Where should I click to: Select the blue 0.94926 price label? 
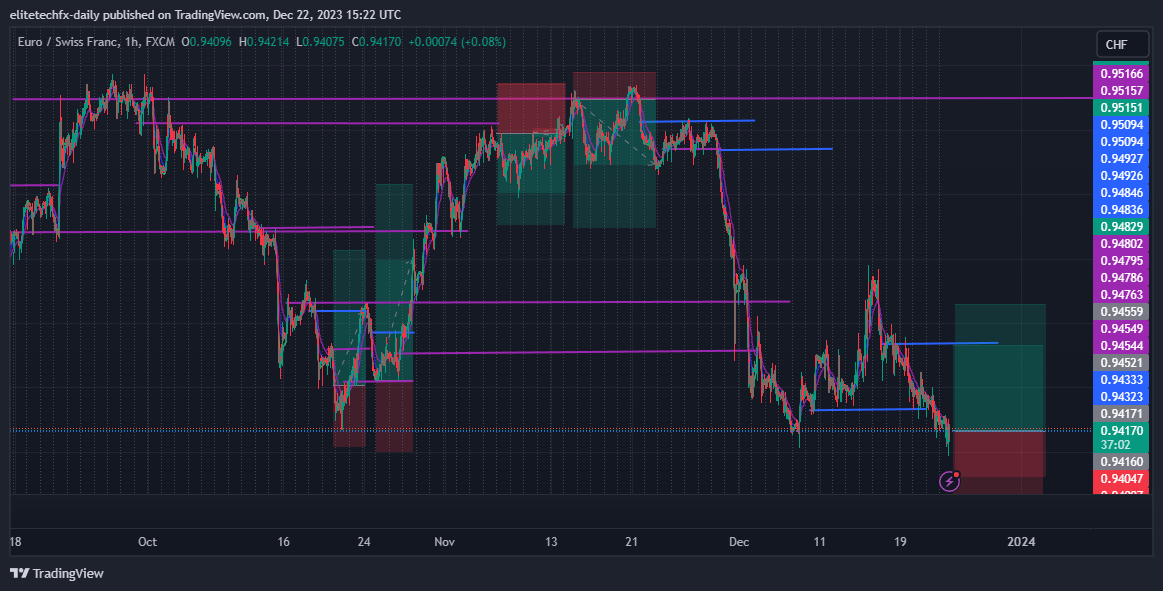pyautogui.click(x=1121, y=176)
